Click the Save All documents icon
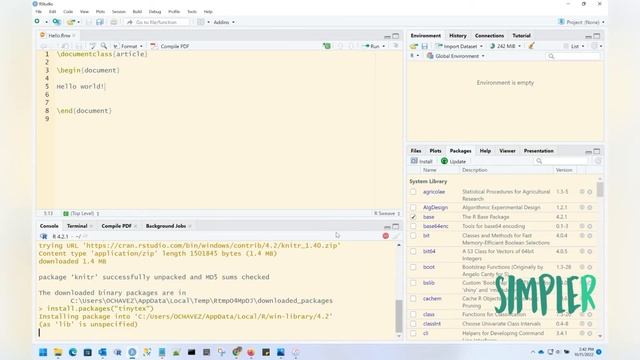 coord(100,22)
